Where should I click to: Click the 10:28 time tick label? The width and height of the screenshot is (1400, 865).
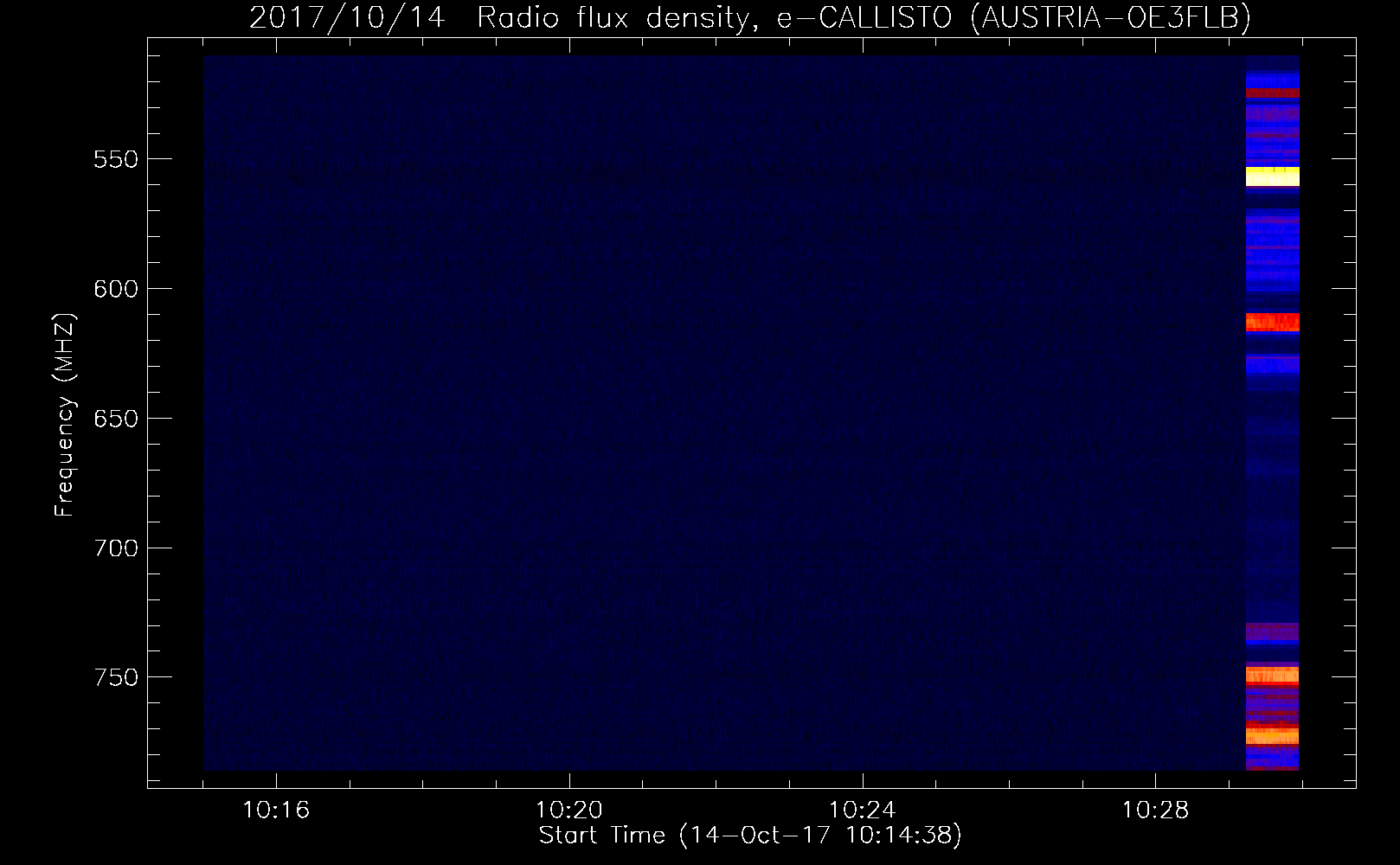[x=1156, y=811]
